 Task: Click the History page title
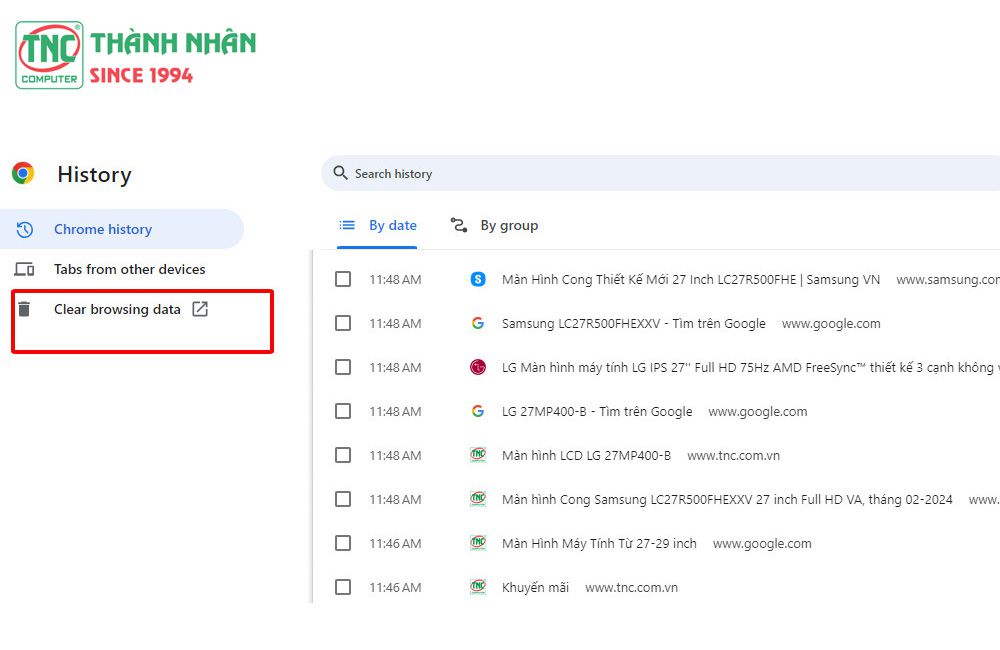pyautogui.click(x=94, y=174)
